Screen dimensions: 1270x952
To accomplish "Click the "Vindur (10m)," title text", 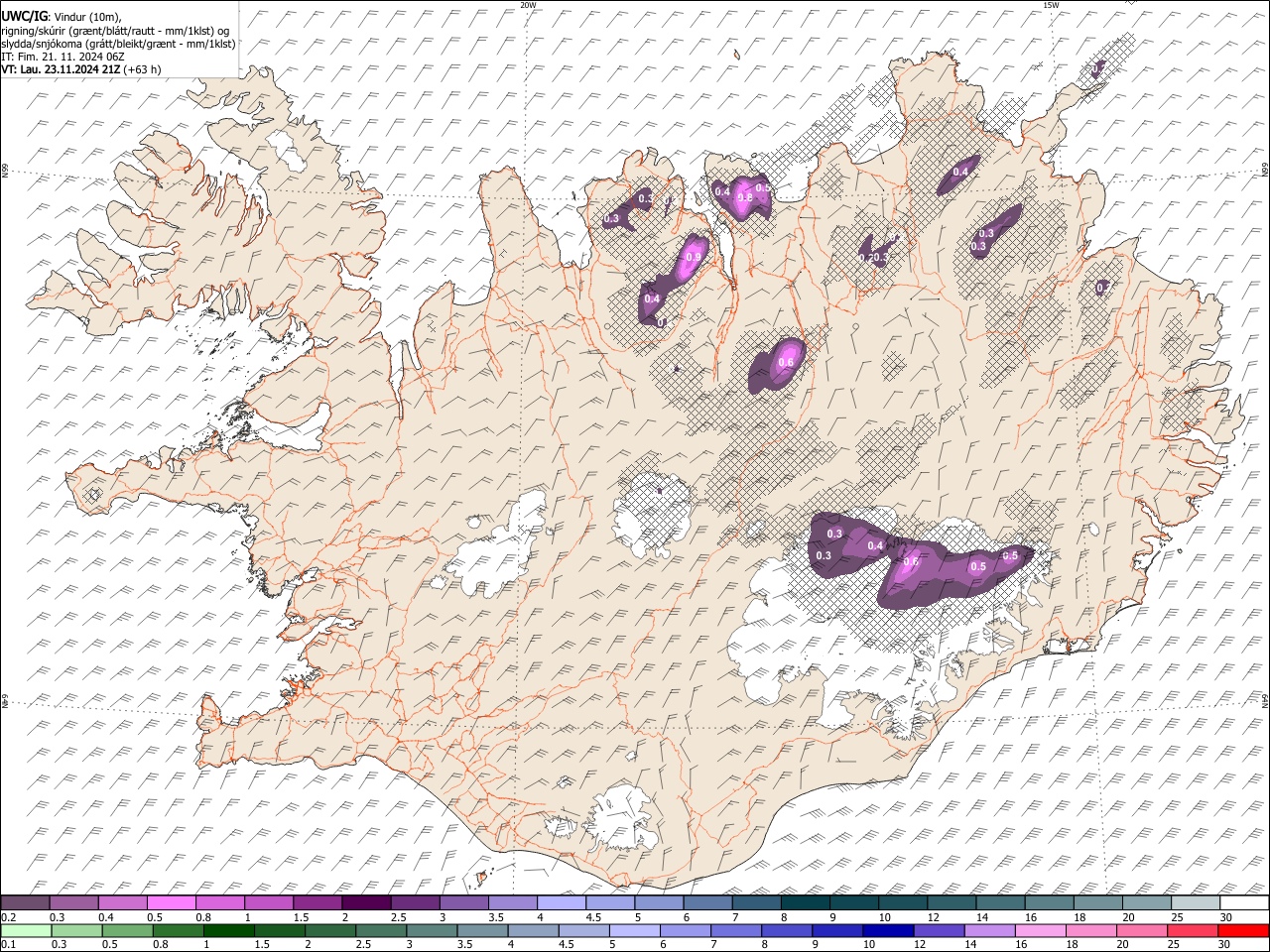I will 87,17.
